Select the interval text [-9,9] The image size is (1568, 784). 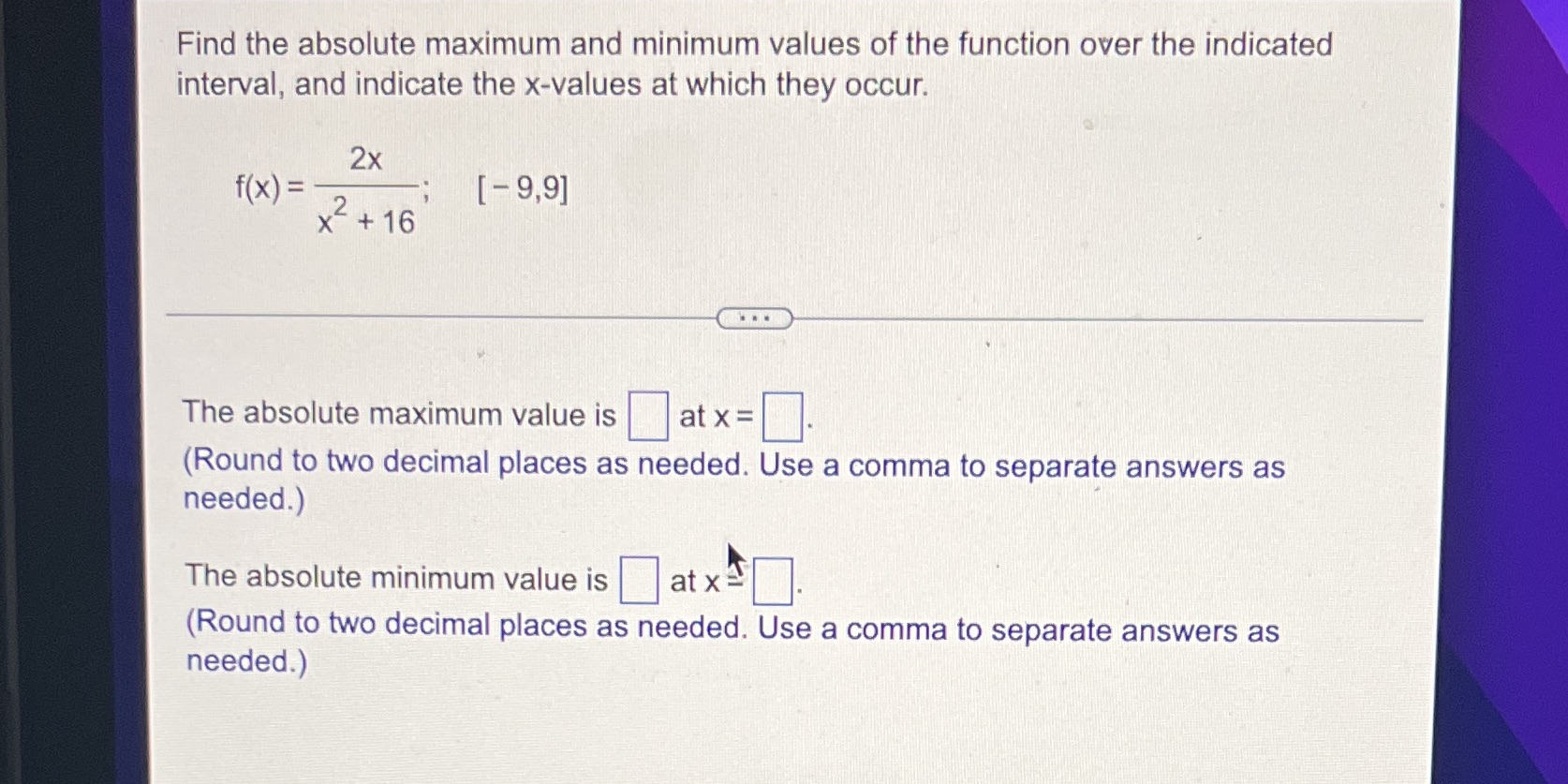(522, 191)
